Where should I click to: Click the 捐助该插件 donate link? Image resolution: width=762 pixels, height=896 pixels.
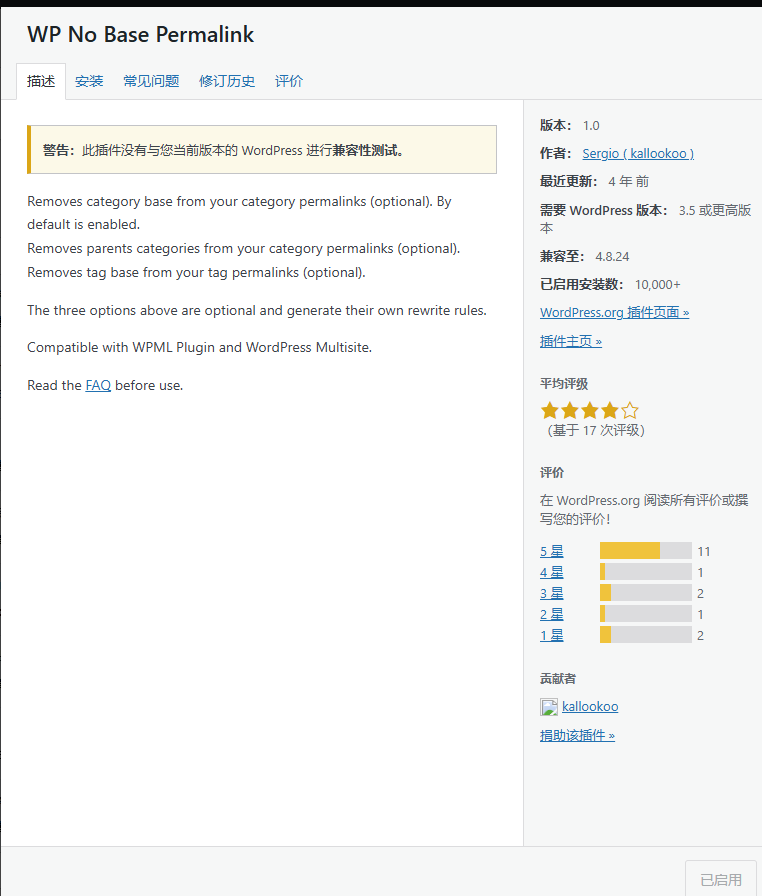point(577,735)
